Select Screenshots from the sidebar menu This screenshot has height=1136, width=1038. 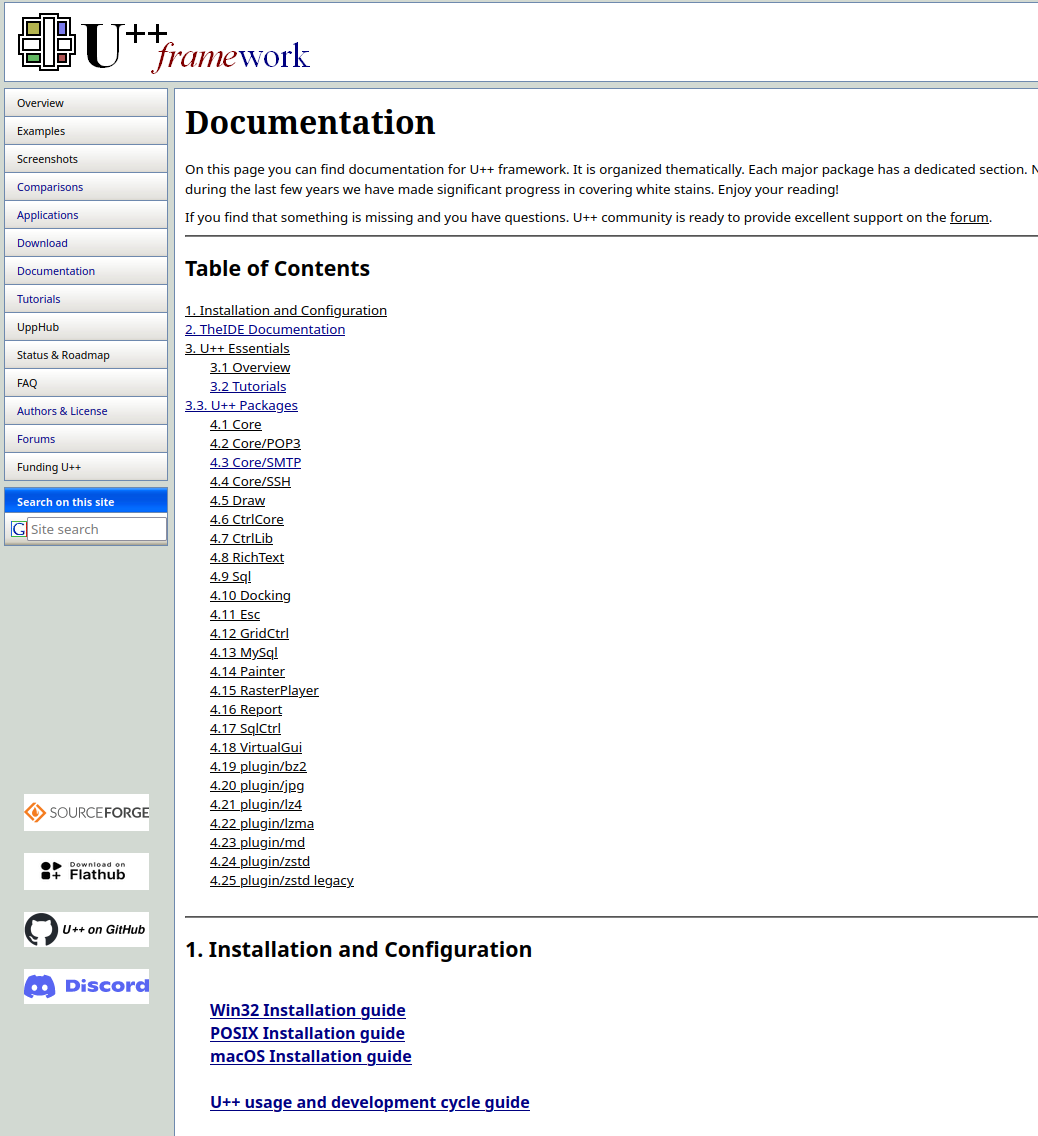tap(86, 159)
